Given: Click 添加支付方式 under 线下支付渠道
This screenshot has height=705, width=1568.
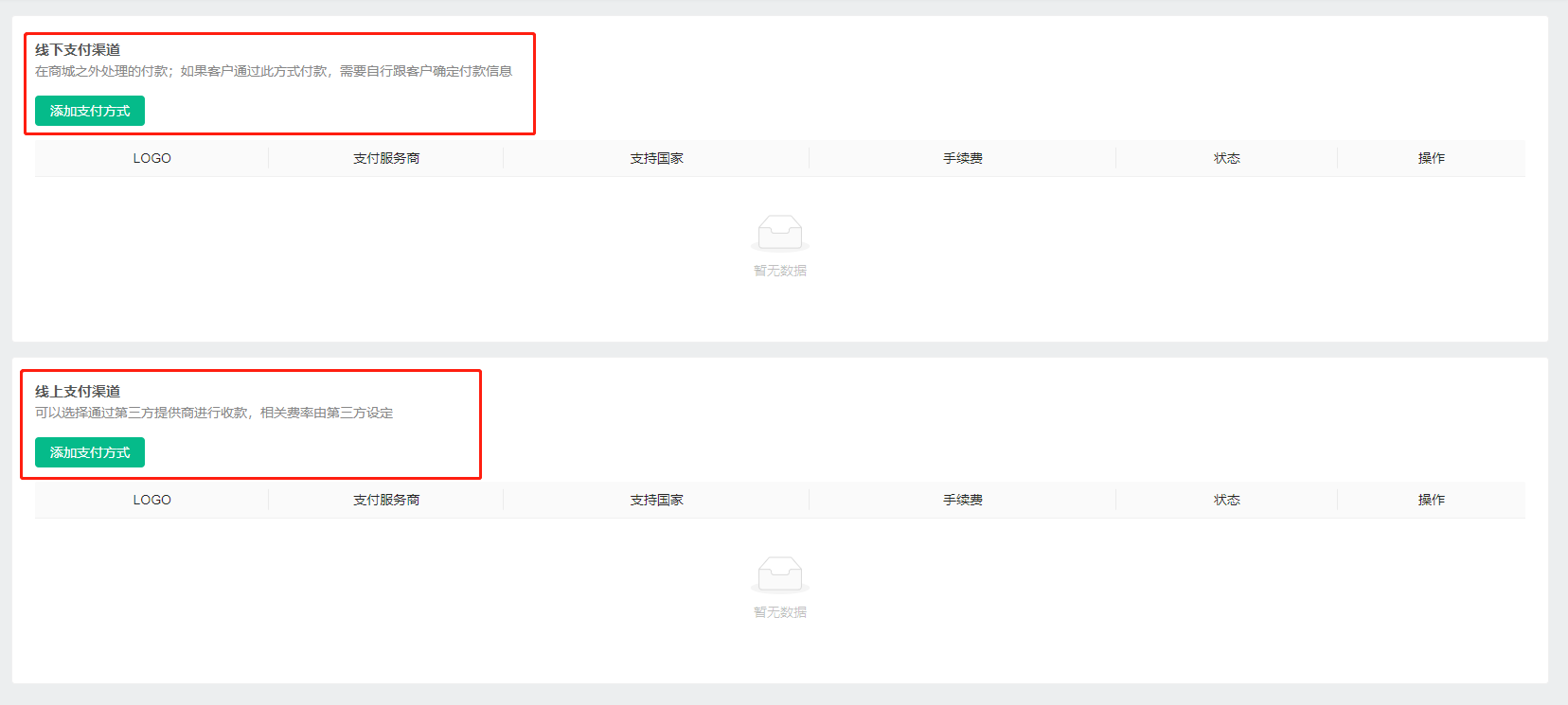Looking at the screenshot, I should coord(90,111).
